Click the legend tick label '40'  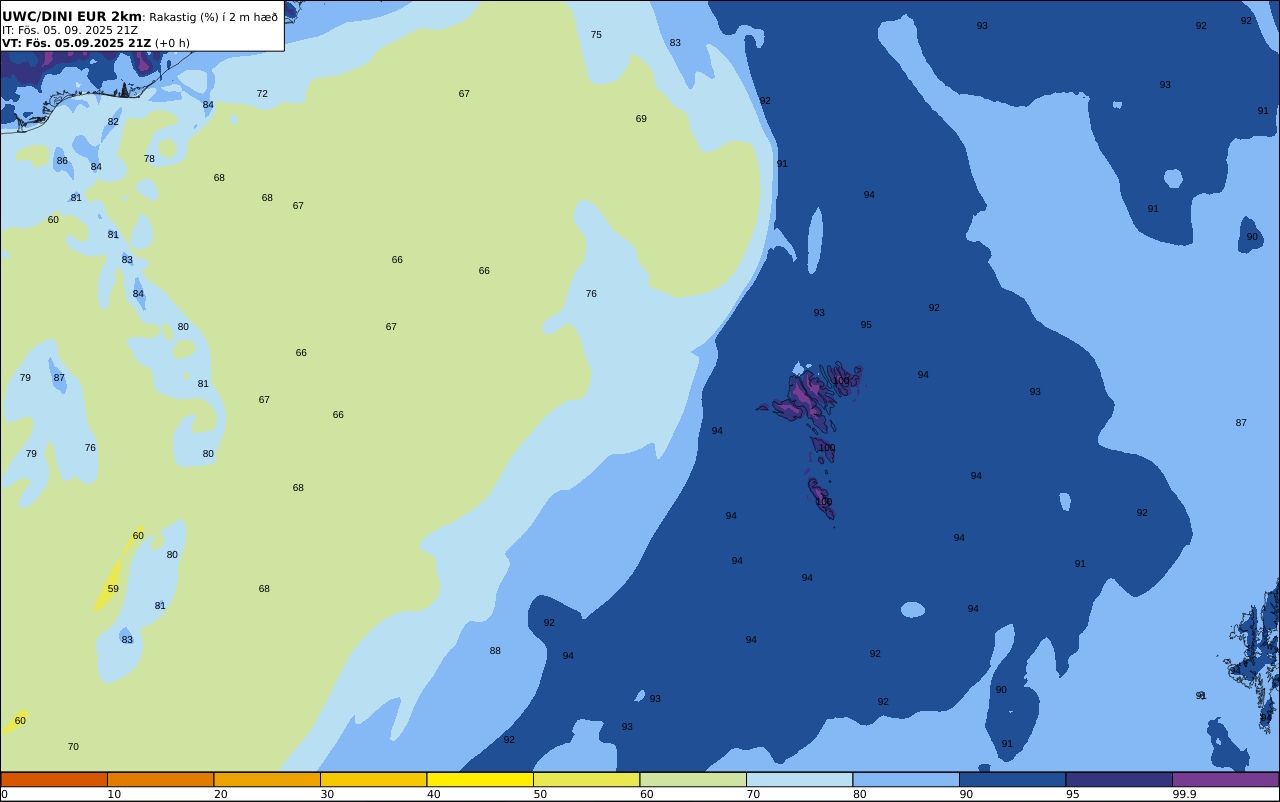433,794
